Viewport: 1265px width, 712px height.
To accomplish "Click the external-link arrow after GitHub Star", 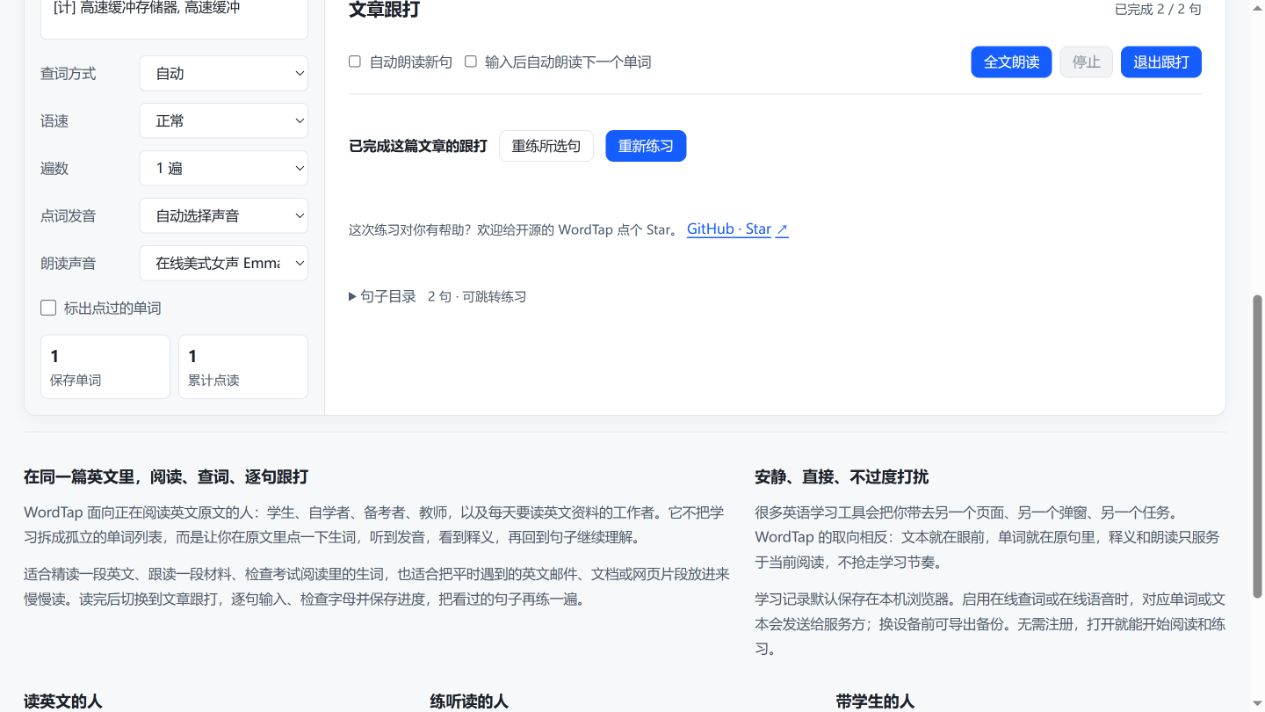I will (x=782, y=230).
